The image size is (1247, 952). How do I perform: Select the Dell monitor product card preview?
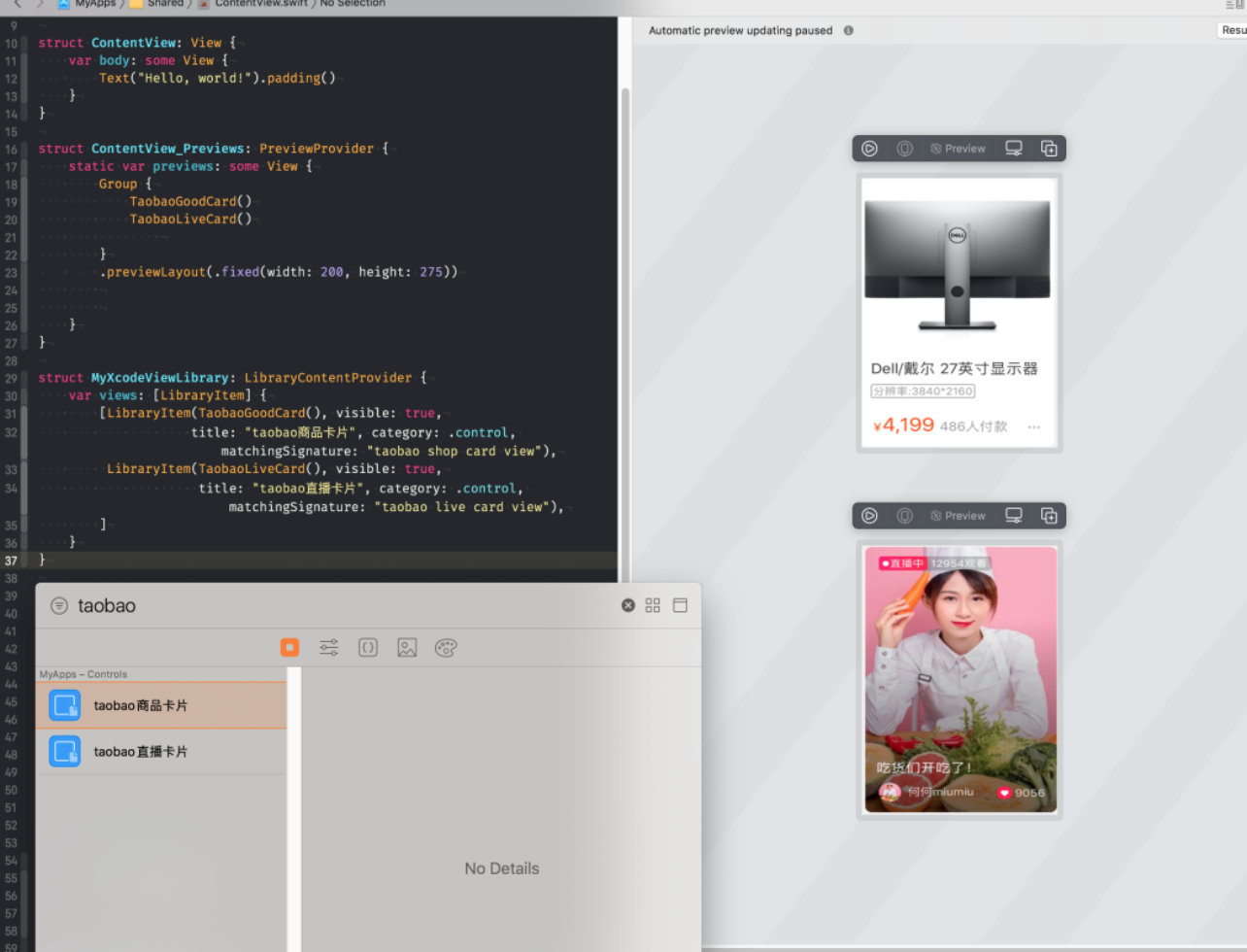coord(960,313)
